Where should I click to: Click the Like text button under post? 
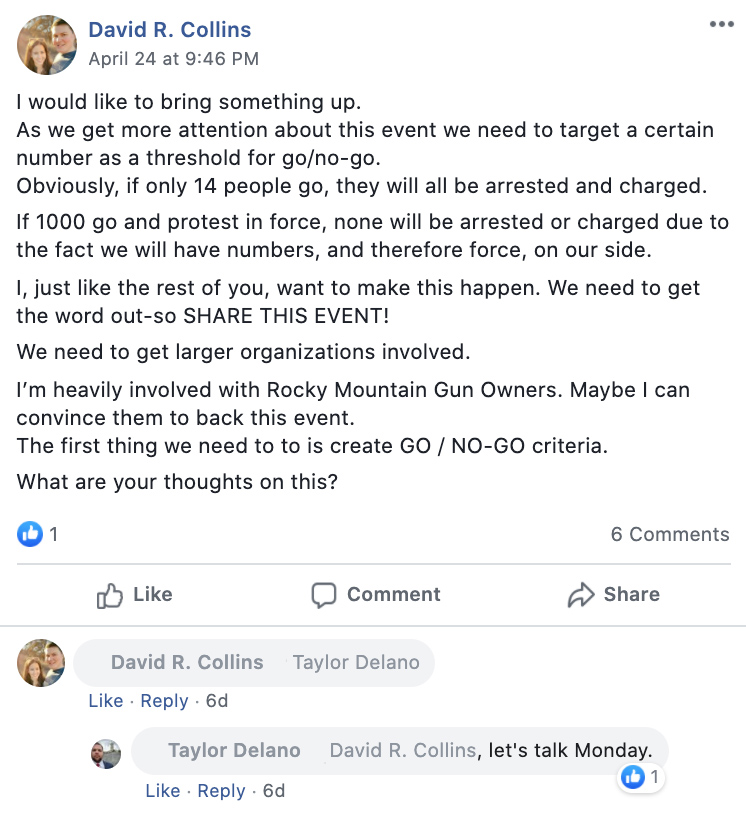[x=152, y=595]
